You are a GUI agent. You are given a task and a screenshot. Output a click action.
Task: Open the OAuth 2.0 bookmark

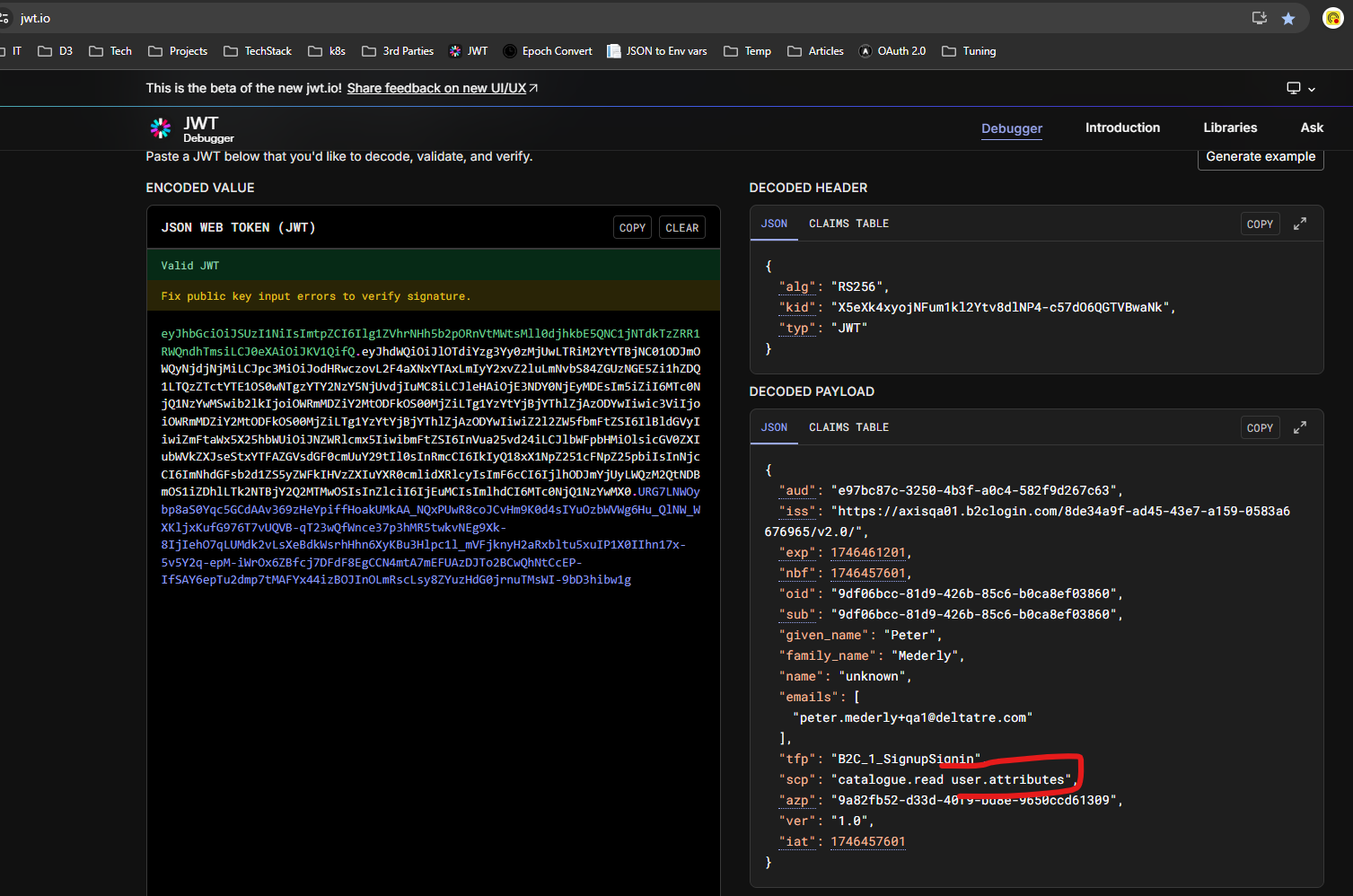pyautogui.click(x=892, y=51)
